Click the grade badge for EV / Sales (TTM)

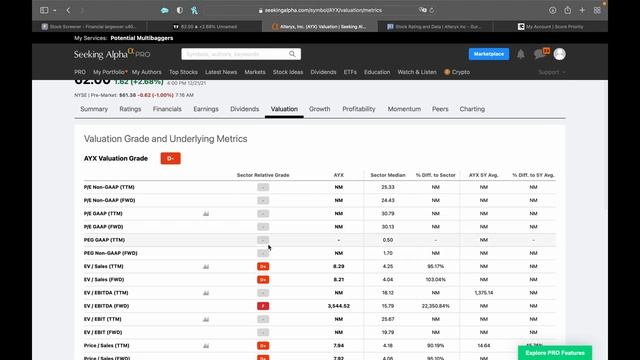tap(263, 267)
